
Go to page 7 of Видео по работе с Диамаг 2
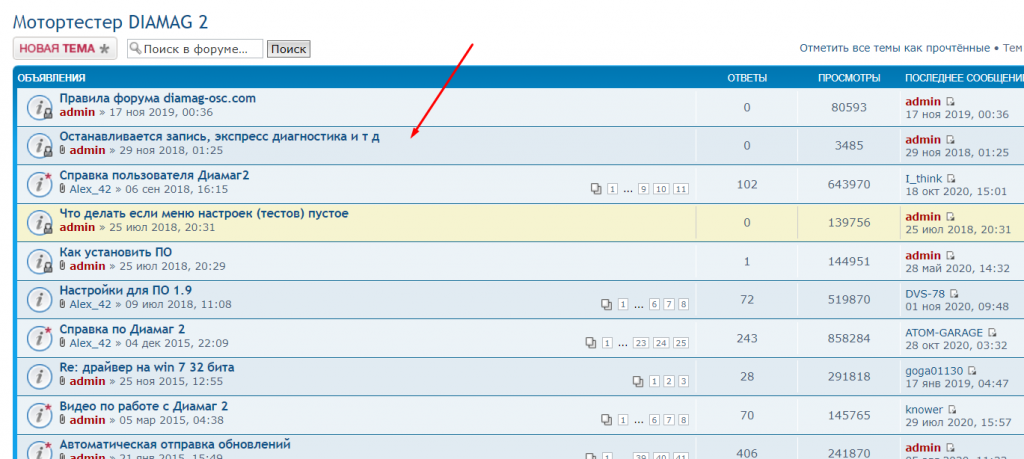(669, 420)
